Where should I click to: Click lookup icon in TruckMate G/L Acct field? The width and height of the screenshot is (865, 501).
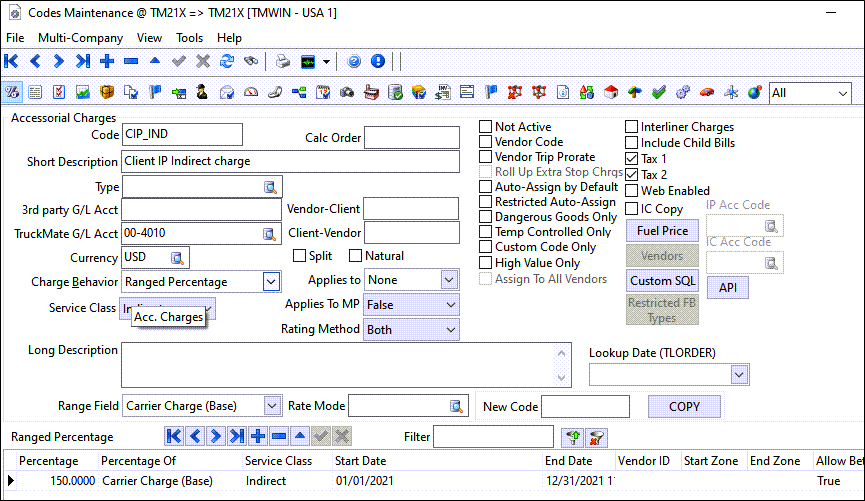coord(269,234)
